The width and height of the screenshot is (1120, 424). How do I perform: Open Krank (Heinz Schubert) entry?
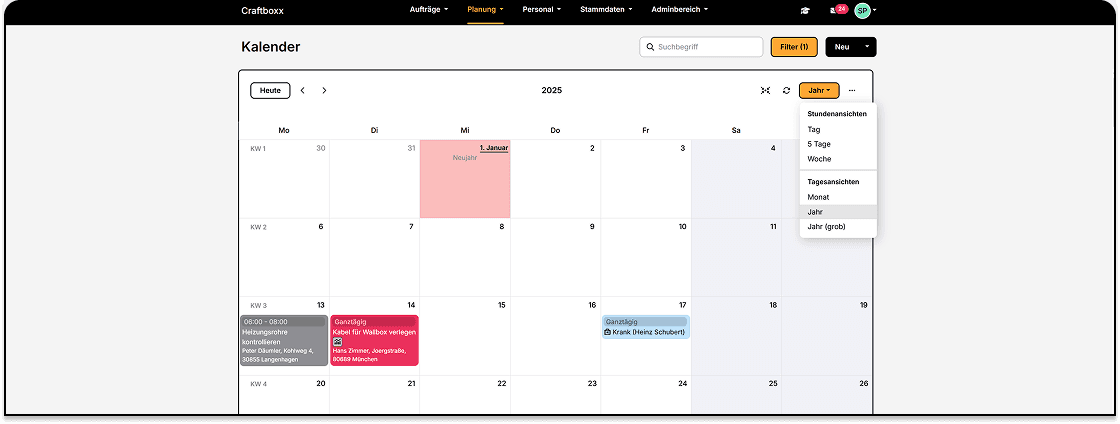point(646,327)
